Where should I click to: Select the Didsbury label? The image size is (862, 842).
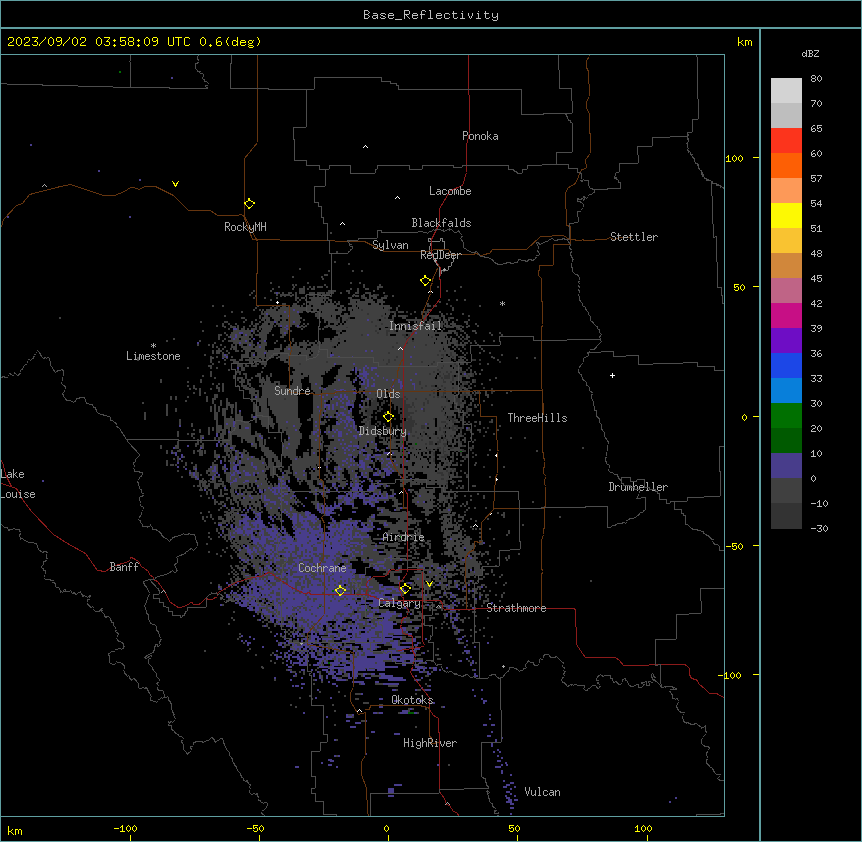click(x=382, y=431)
